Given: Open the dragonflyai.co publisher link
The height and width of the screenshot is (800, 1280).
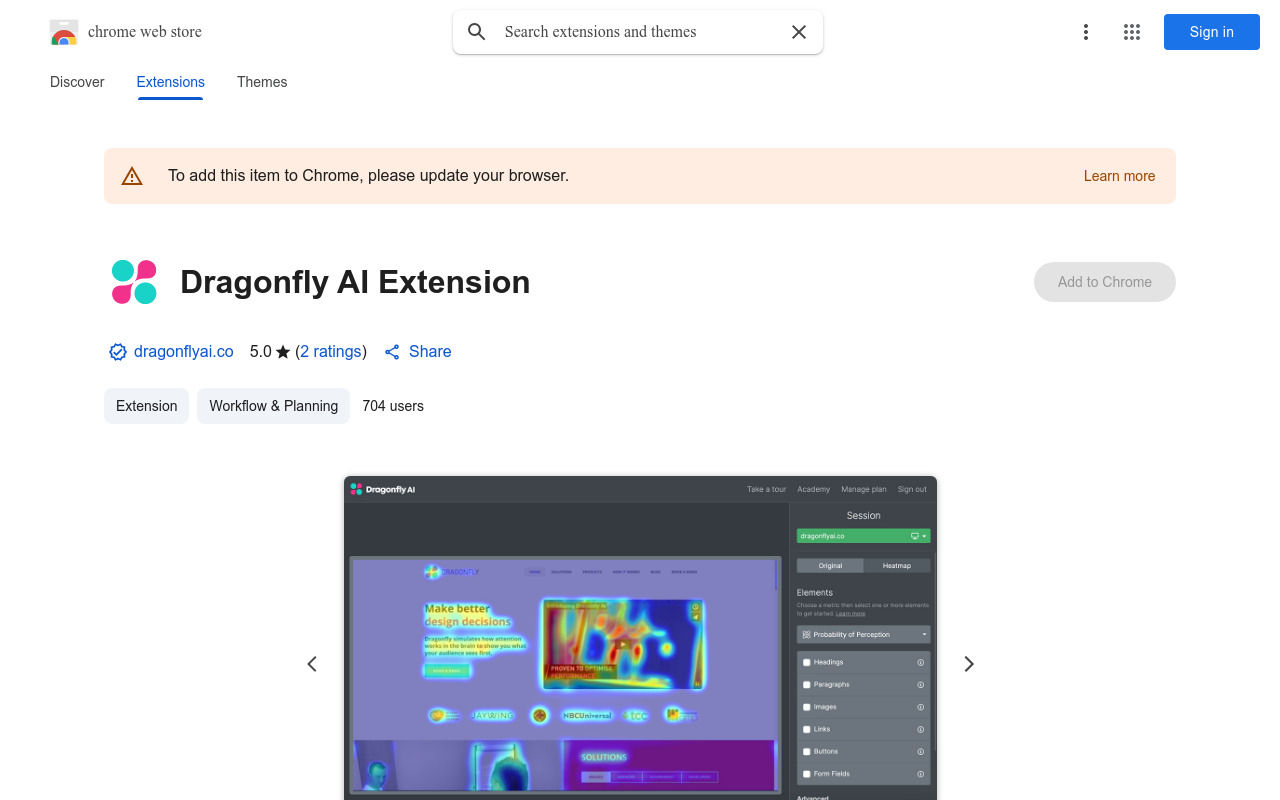Looking at the screenshot, I should point(184,352).
